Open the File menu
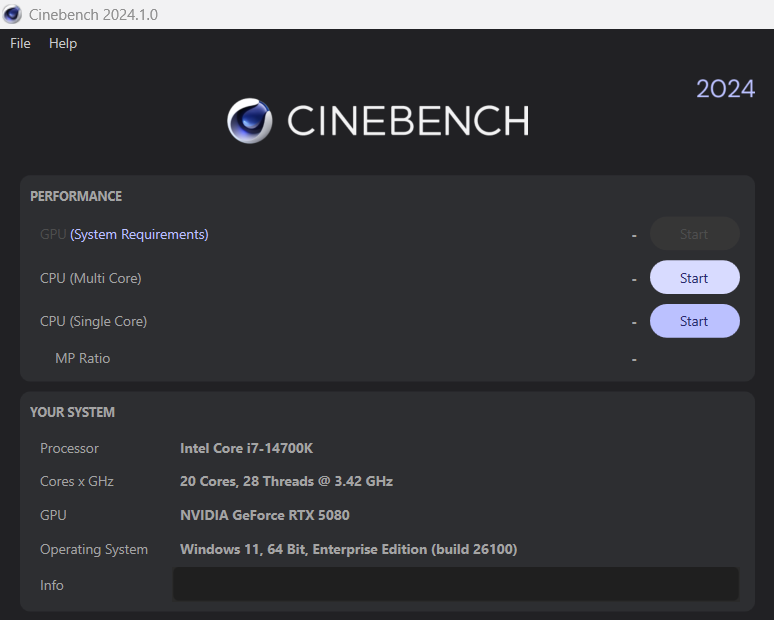This screenshot has height=620, width=774. (x=20, y=43)
